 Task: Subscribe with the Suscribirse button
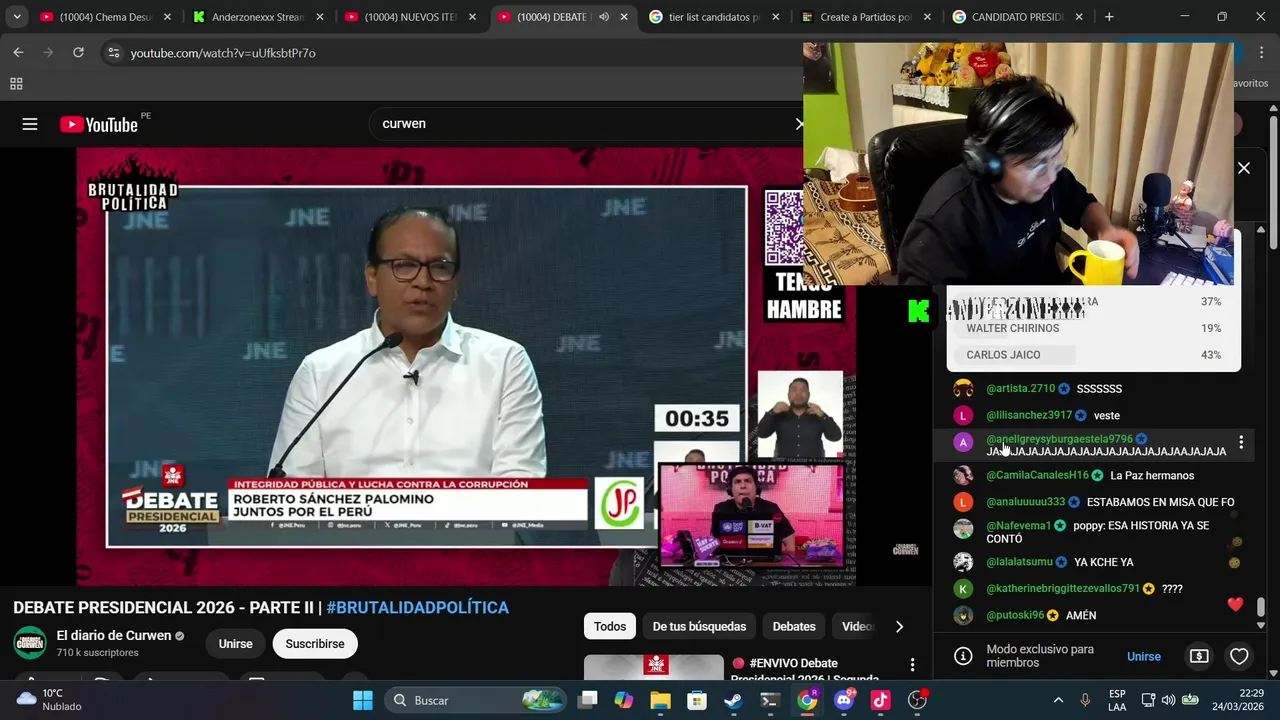click(315, 644)
